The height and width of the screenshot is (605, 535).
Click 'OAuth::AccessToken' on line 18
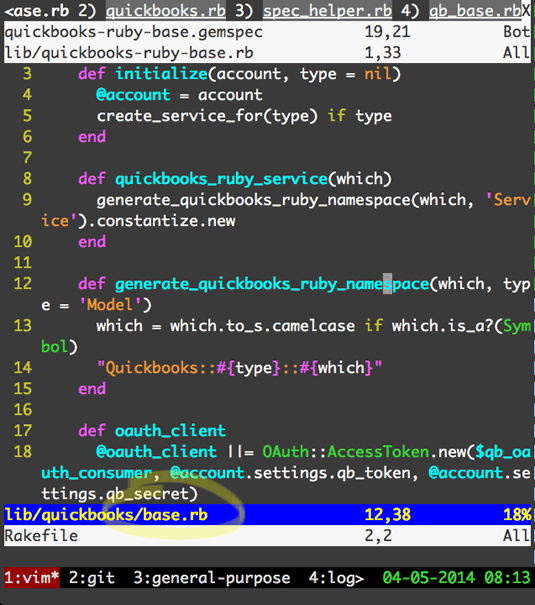(x=346, y=452)
